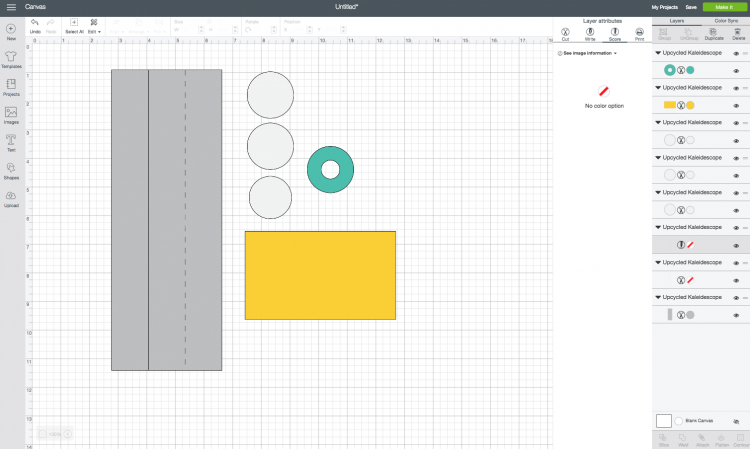
Task: Hide the gray rectangle layer
Action: coord(736,315)
